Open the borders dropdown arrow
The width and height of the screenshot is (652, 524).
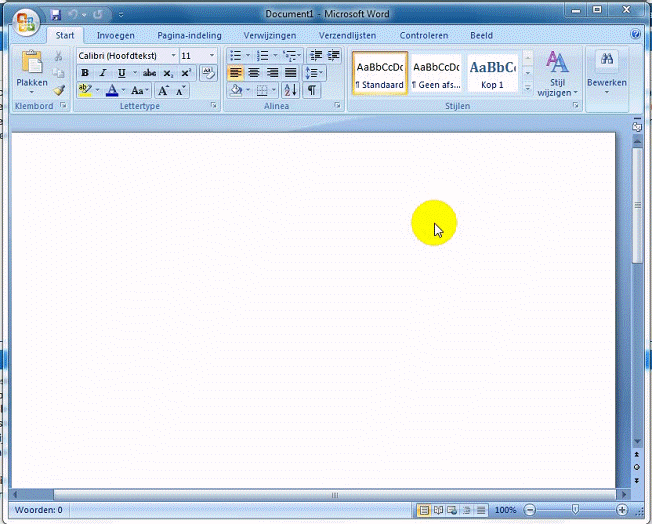[274, 90]
